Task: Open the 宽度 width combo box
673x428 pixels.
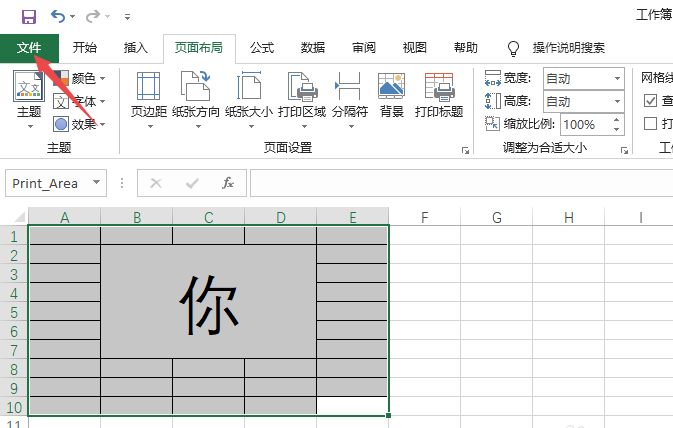Action: pos(583,79)
